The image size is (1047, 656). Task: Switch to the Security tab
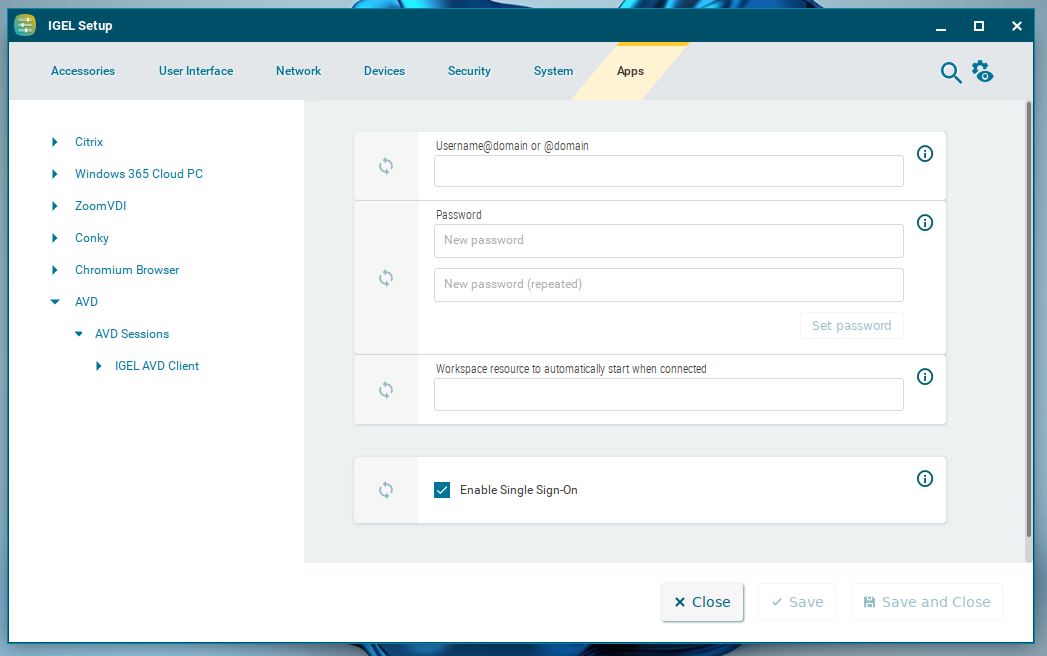(469, 71)
